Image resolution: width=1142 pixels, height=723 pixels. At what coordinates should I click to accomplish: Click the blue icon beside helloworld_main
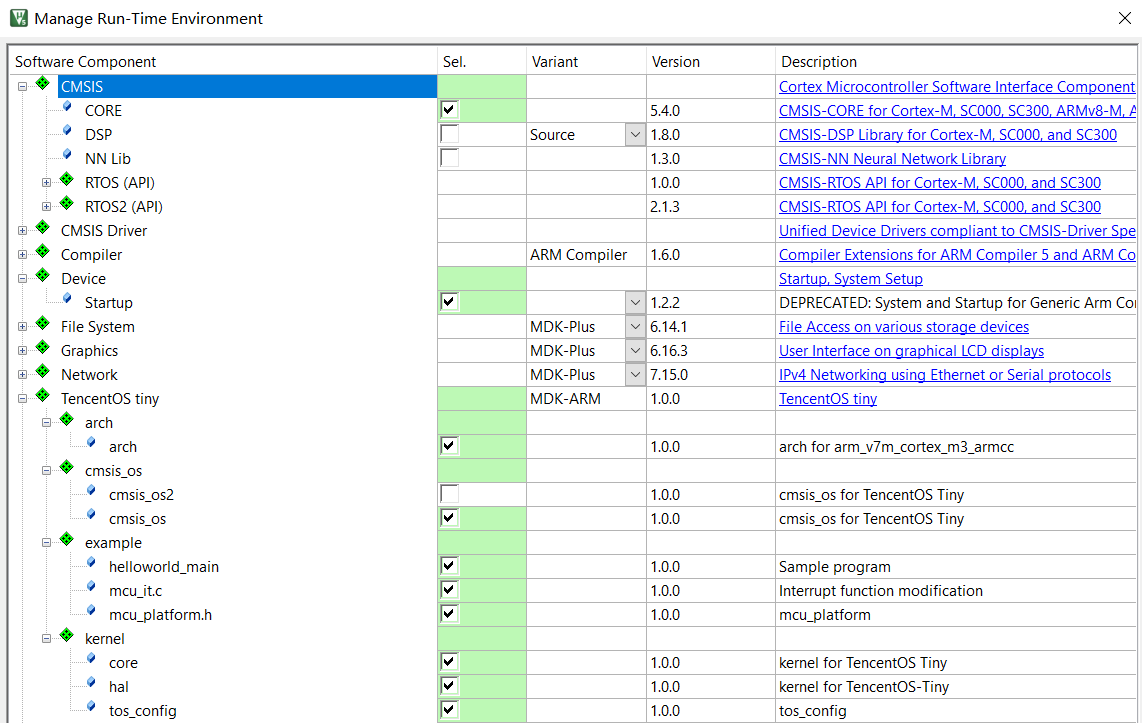(x=91, y=564)
